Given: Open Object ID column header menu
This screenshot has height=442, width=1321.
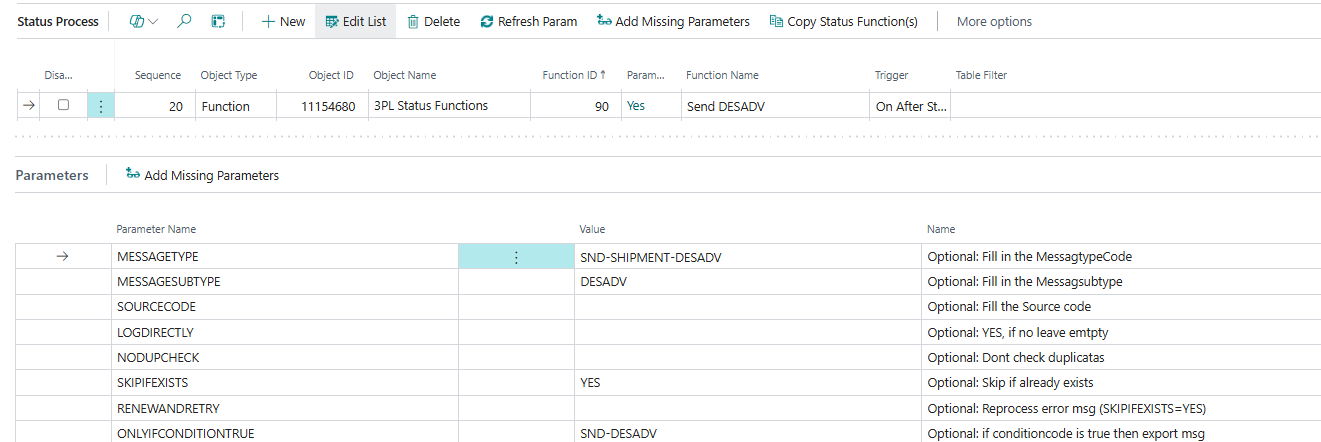Looking at the screenshot, I should (331, 75).
